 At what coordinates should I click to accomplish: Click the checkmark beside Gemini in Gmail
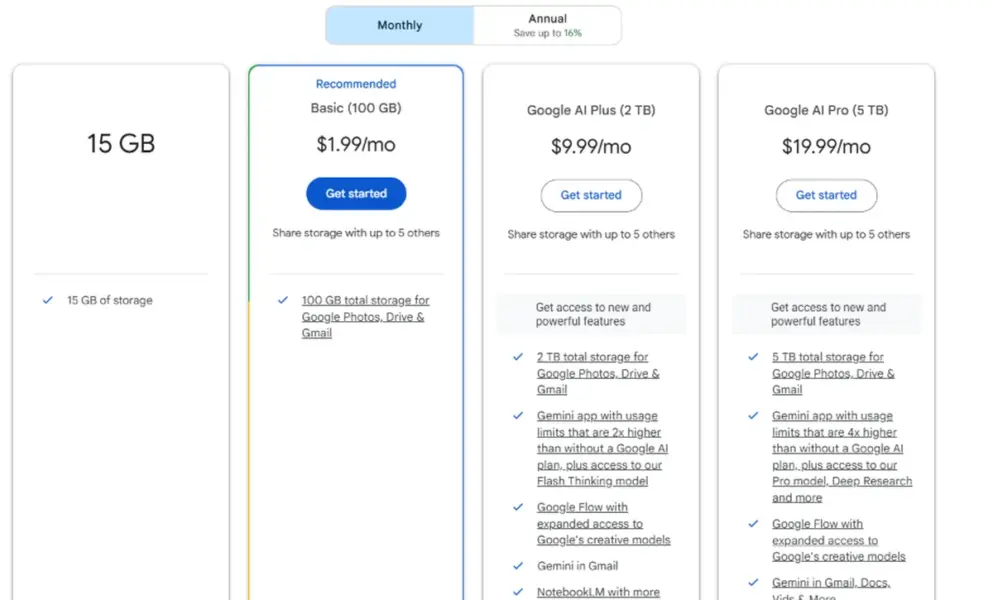click(518, 566)
